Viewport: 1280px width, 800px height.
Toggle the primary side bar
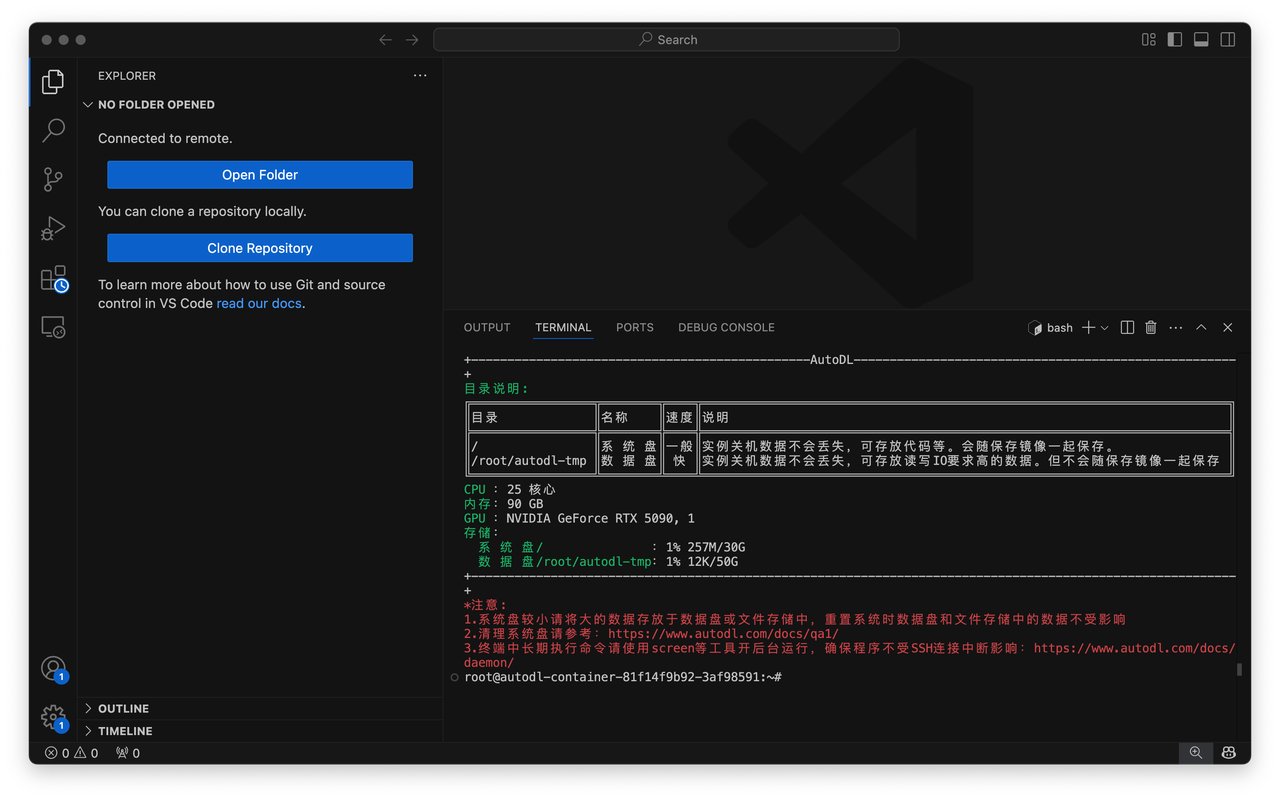[1175, 40]
